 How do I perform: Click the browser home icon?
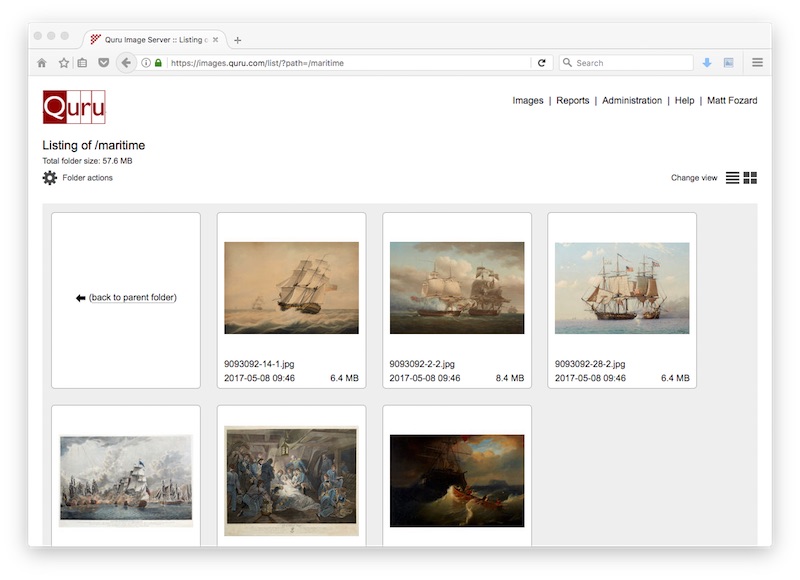[42, 63]
